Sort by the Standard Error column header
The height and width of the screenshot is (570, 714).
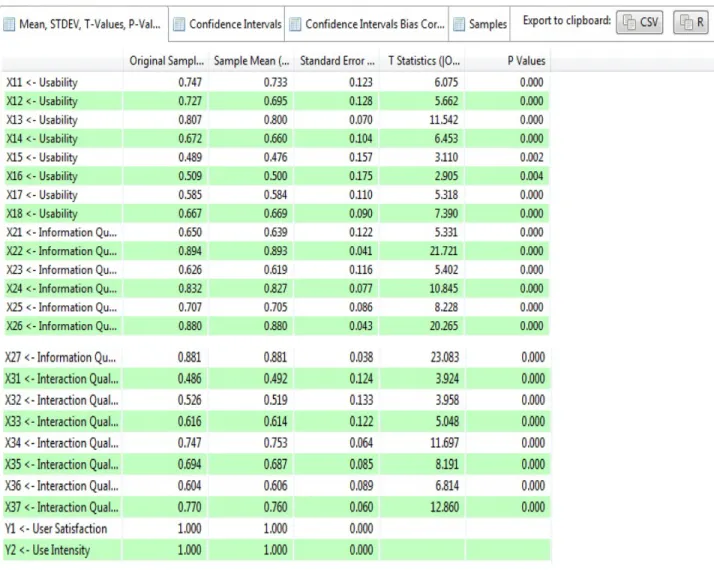(x=337, y=61)
